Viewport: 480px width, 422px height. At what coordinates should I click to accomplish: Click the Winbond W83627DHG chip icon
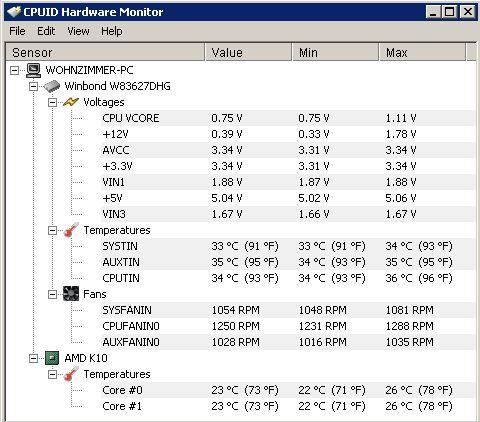pos(52,86)
